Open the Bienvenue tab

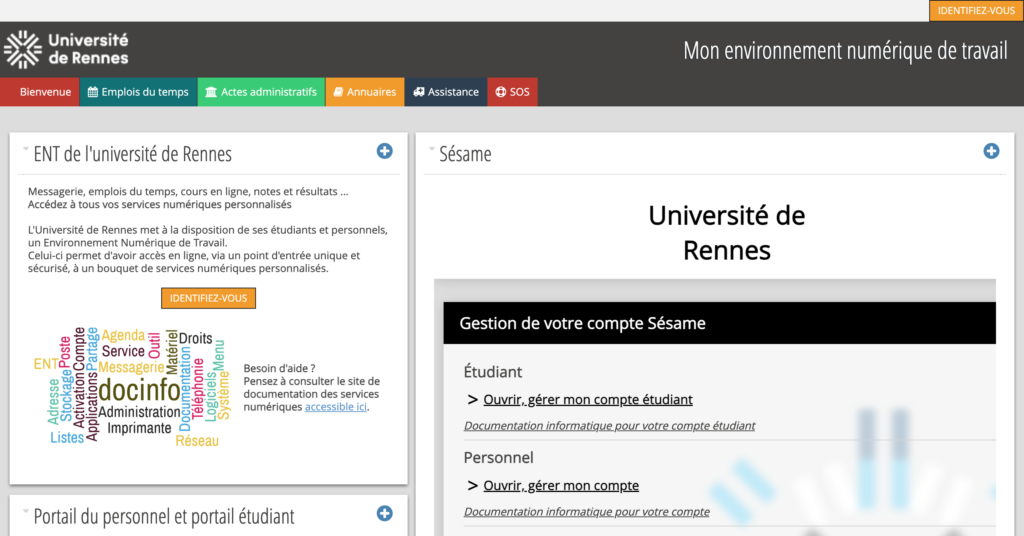coord(40,92)
